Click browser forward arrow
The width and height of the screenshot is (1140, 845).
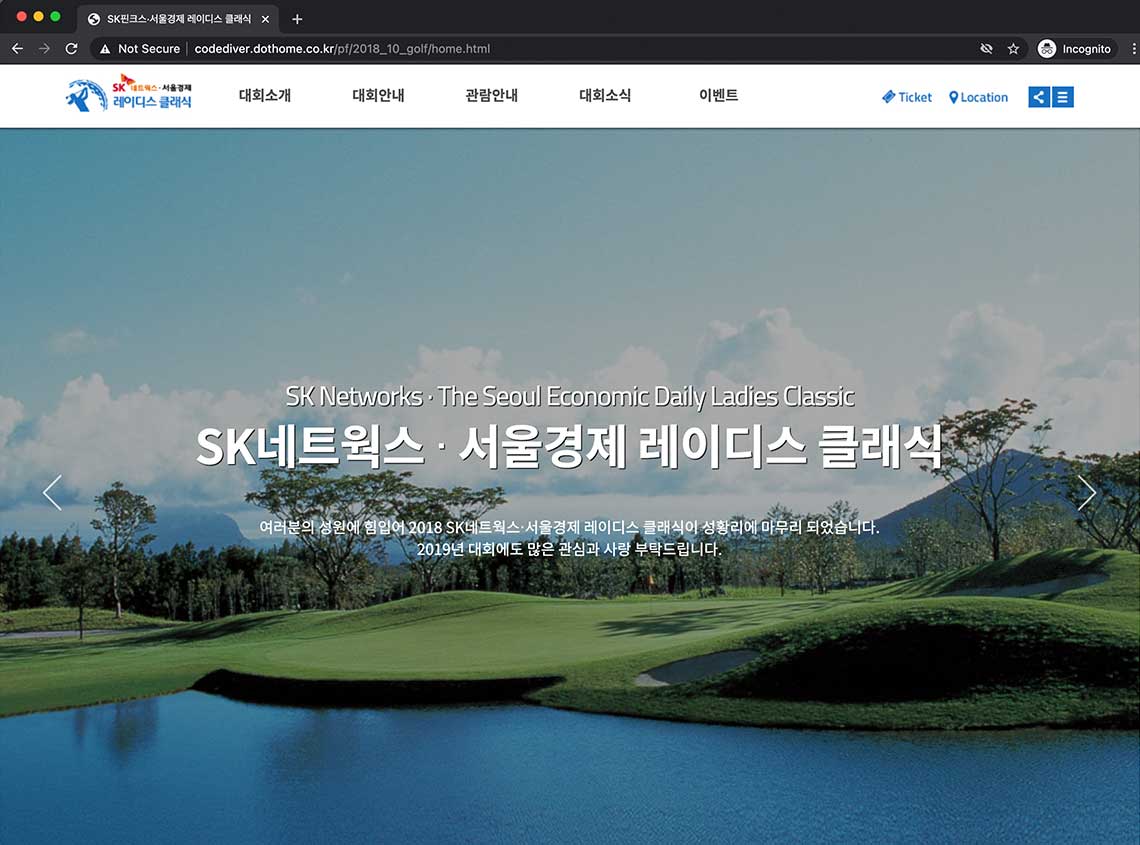click(x=44, y=49)
